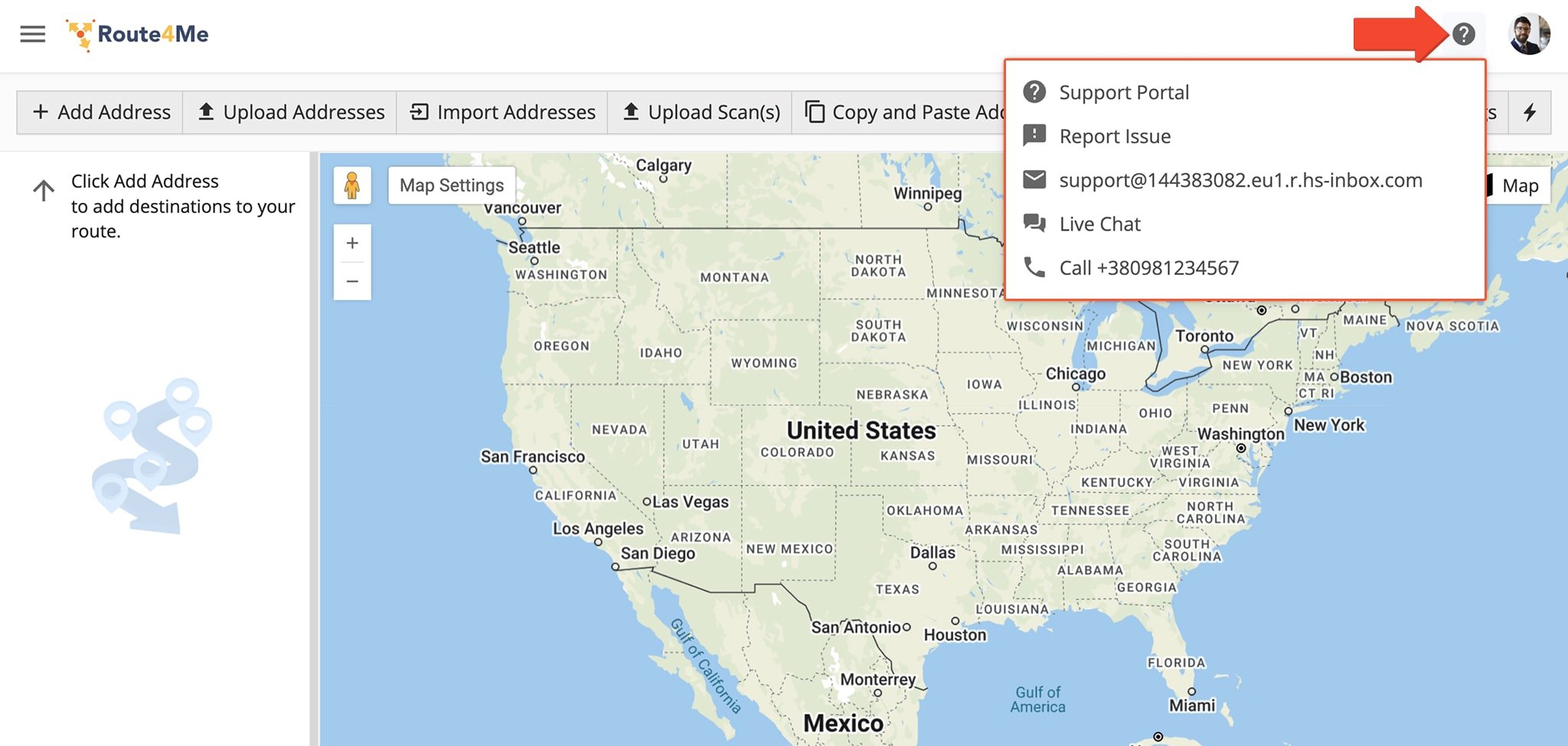Click the Boston label on map
This screenshot has width=1568, height=746.
1366,377
